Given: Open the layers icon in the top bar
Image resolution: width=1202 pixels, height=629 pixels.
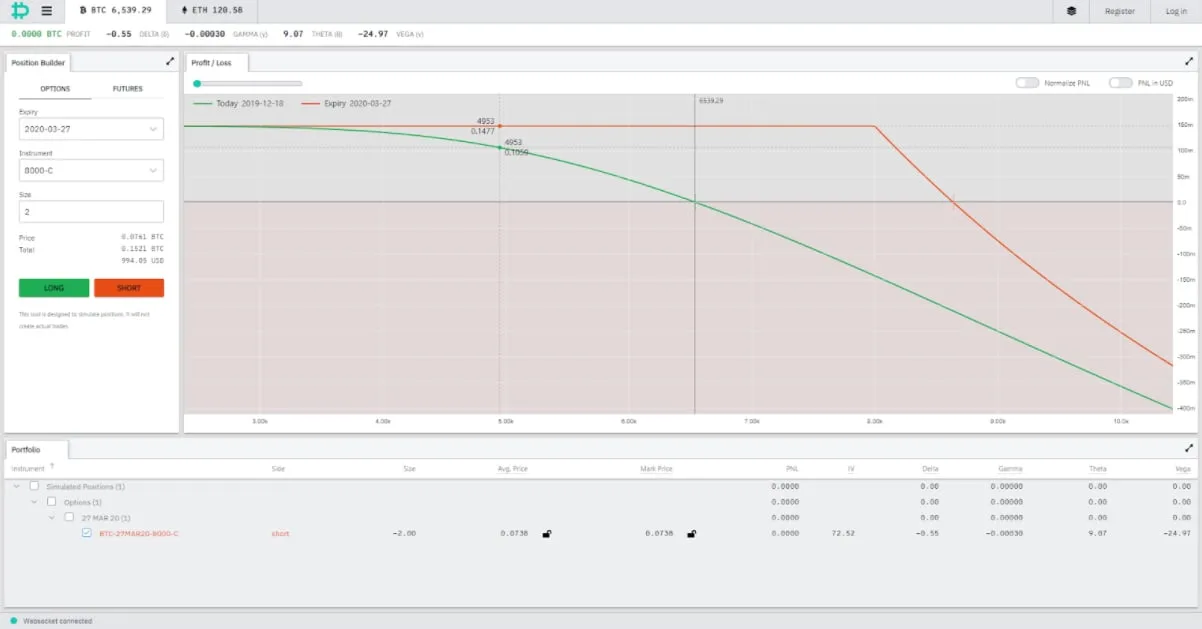Looking at the screenshot, I should (1071, 11).
